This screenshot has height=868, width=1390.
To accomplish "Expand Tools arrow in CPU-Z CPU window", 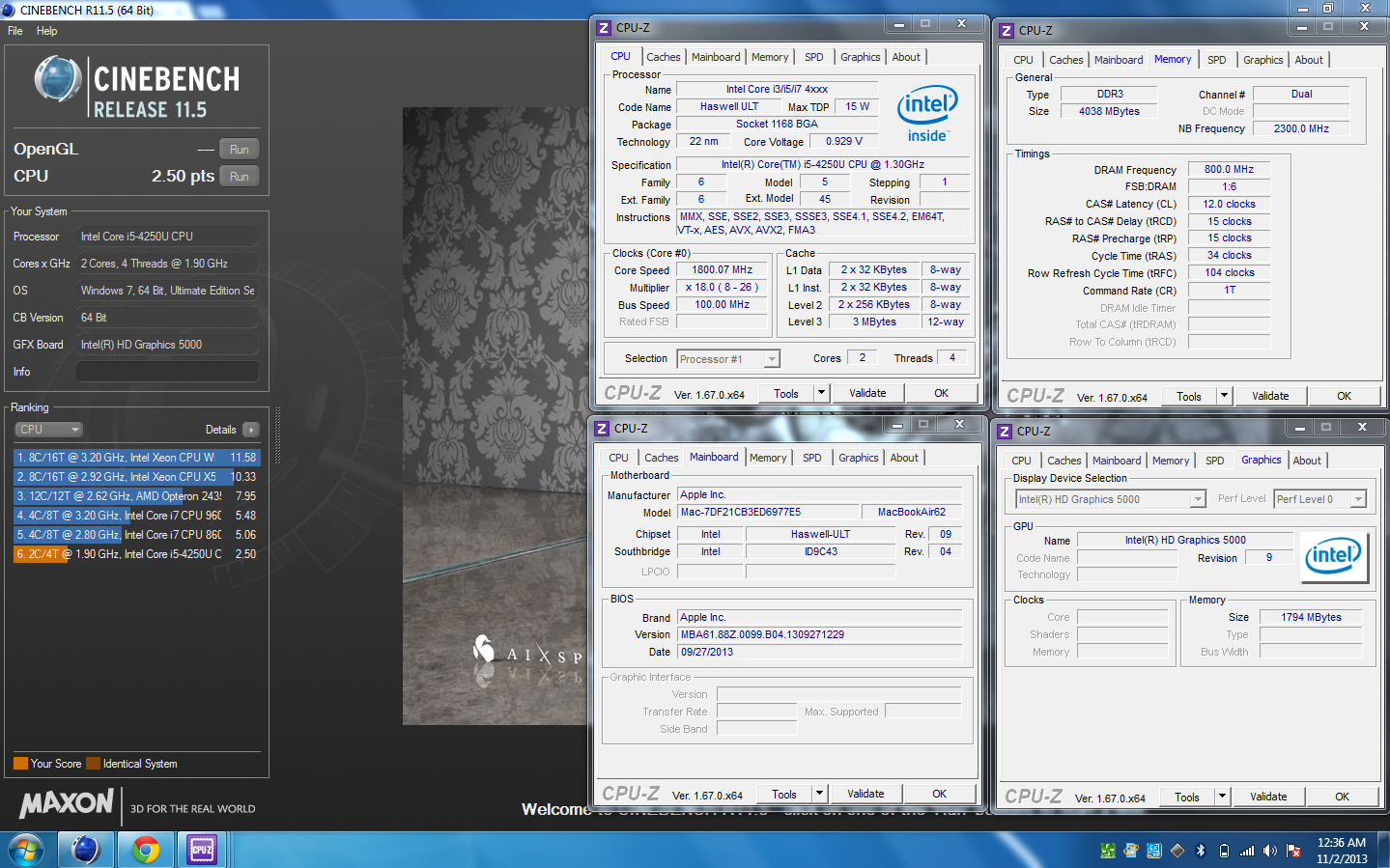I will (x=821, y=393).
